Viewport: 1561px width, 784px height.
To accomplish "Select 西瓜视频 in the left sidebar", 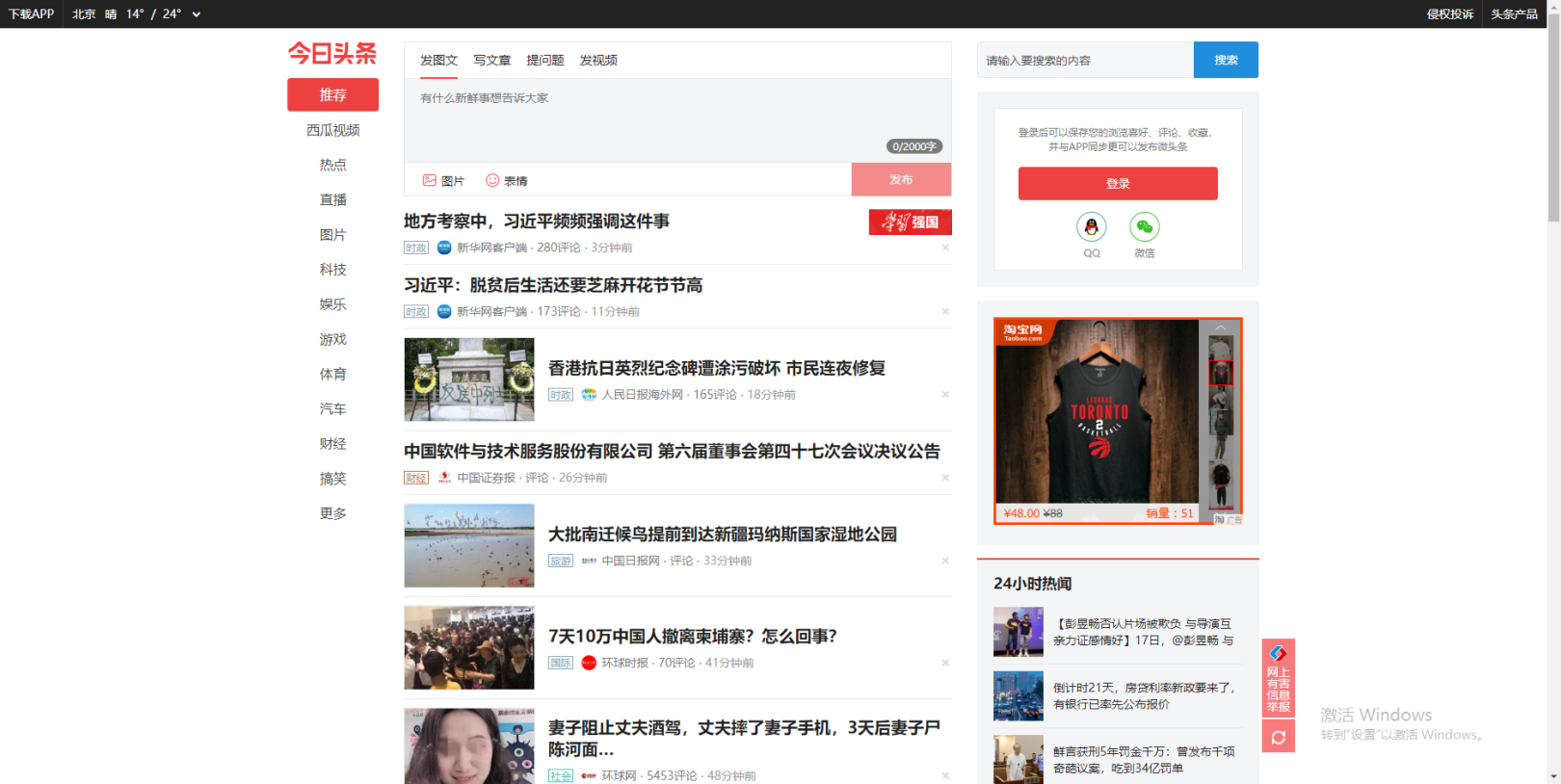I will pos(332,130).
